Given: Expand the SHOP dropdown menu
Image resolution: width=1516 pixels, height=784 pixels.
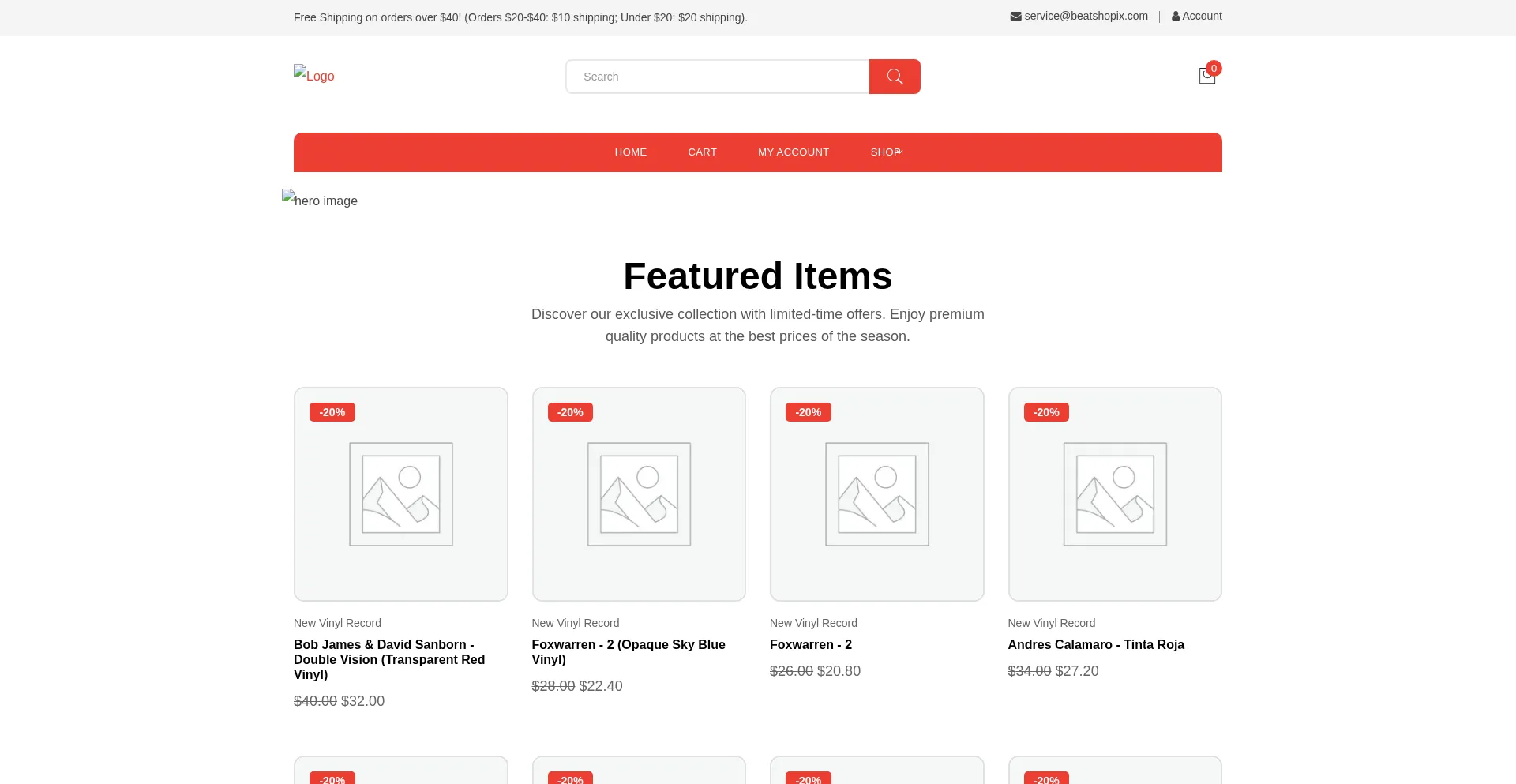Looking at the screenshot, I should tap(886, 152).
